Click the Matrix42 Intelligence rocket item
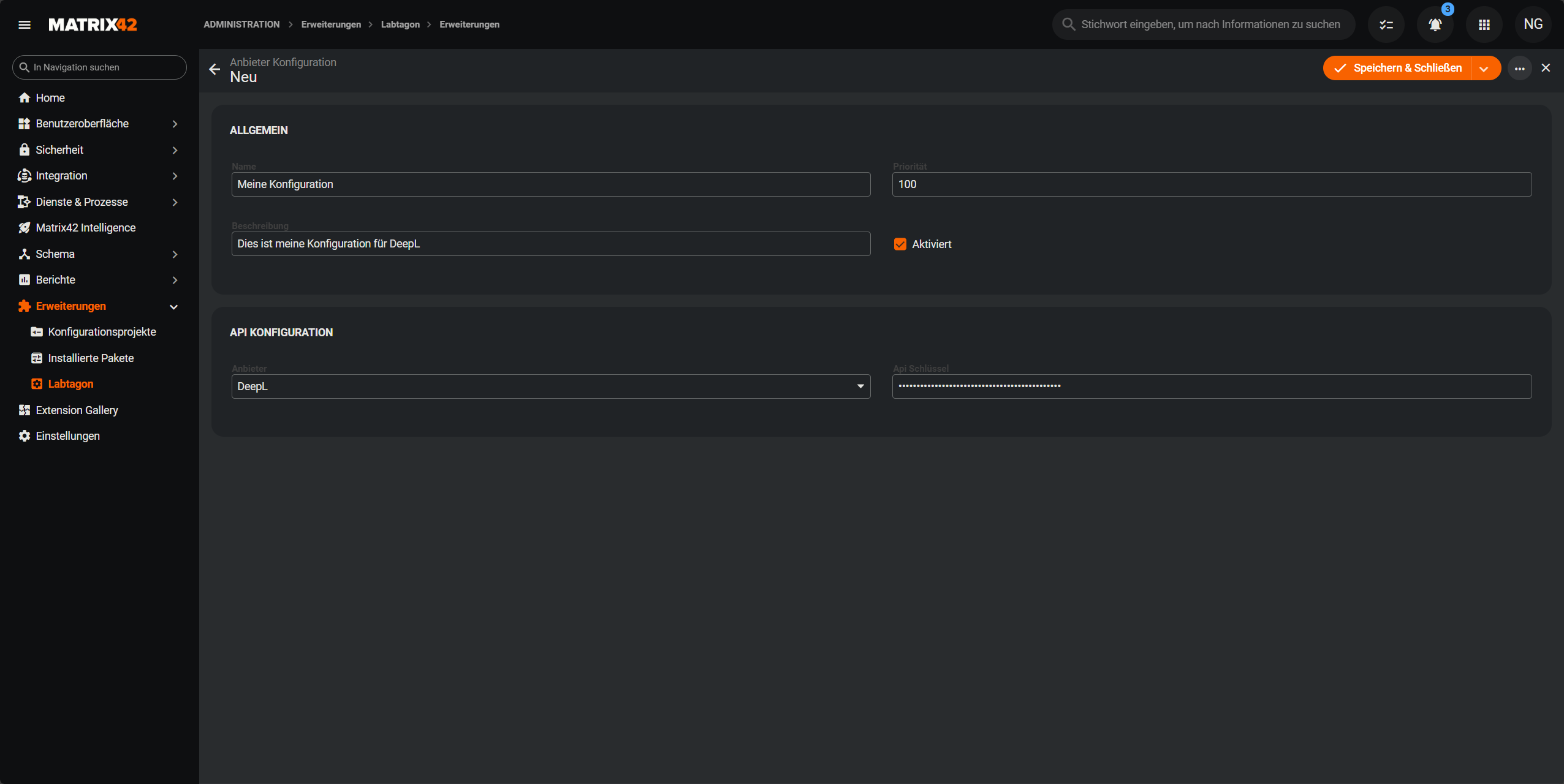 (x=85, y=228)
